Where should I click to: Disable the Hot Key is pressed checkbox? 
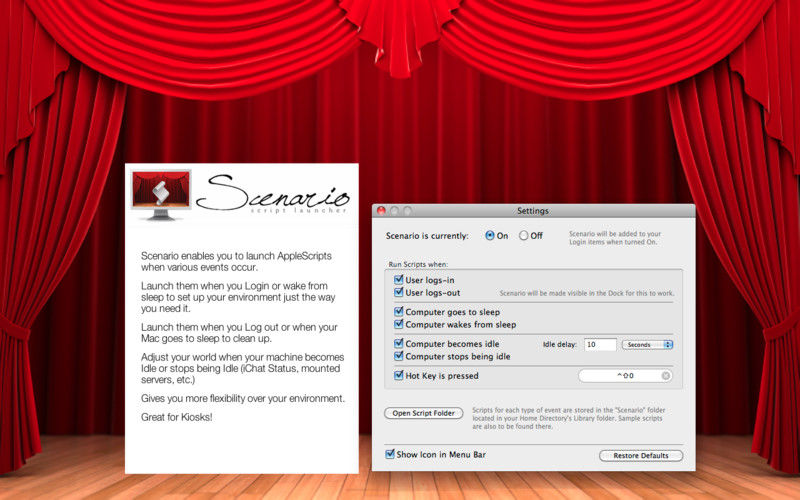pyautogui.click(x=399, y=376)
